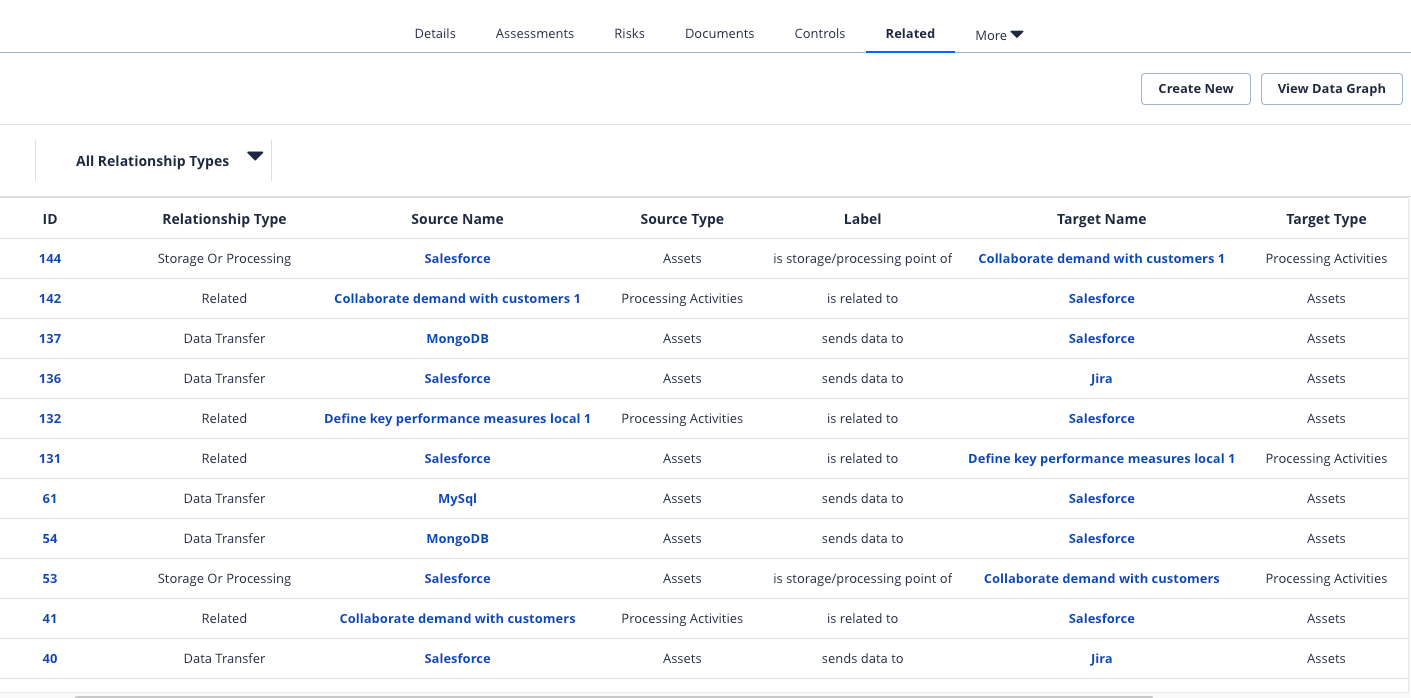Select the Documents tab

[719, 33]
